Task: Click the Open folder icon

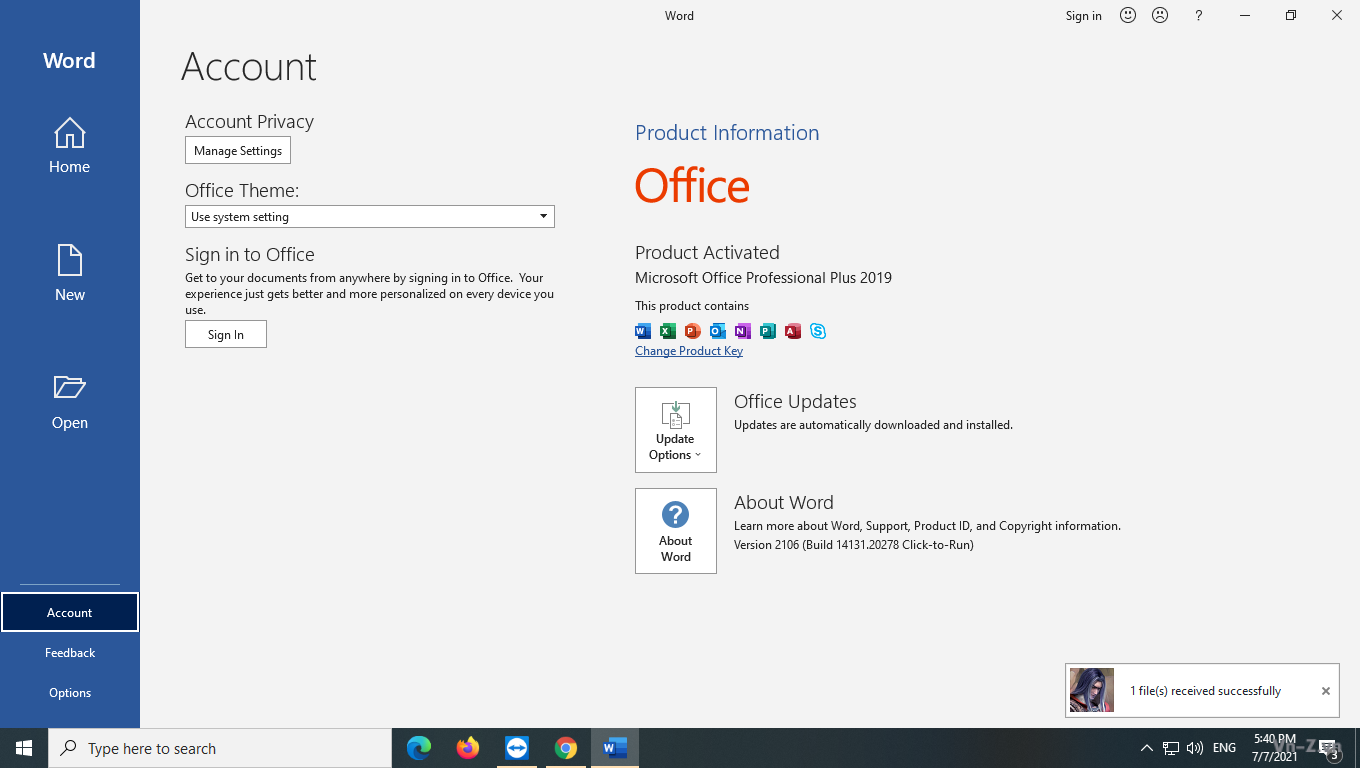Action: pos(69,388)
